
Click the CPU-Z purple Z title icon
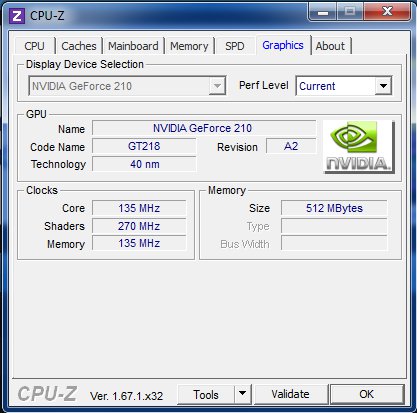[x=17, y=16]
